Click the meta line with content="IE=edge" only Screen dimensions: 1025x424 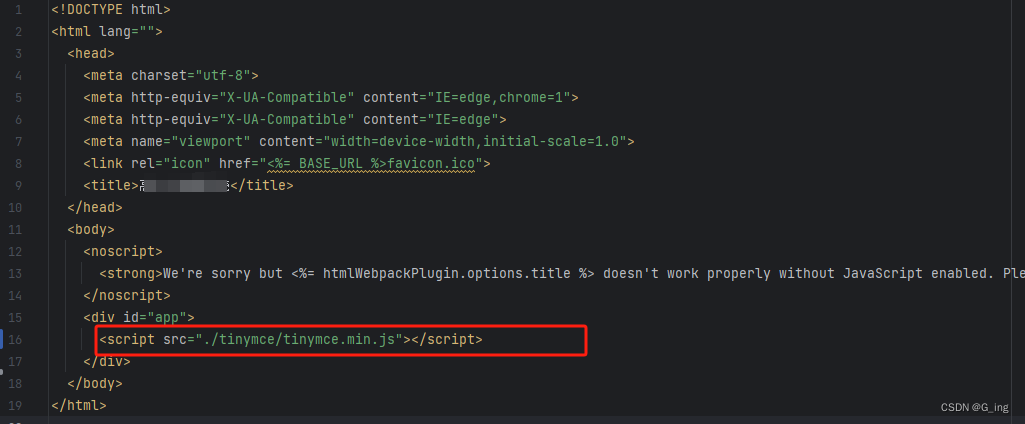click(295, 120)
